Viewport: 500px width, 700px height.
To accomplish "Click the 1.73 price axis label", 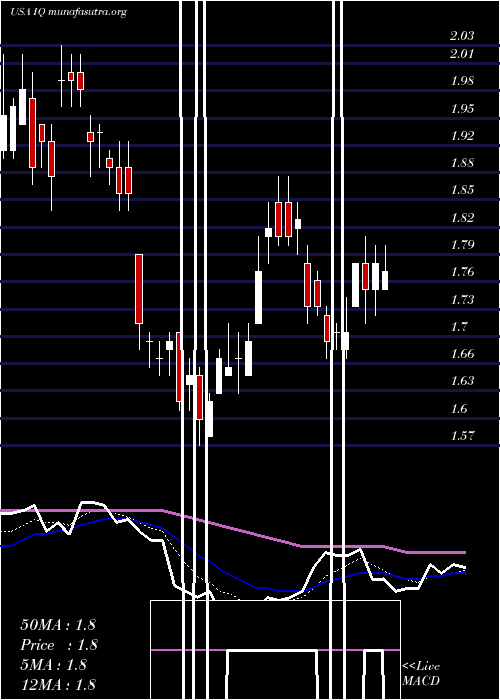I will coord(462,300).
